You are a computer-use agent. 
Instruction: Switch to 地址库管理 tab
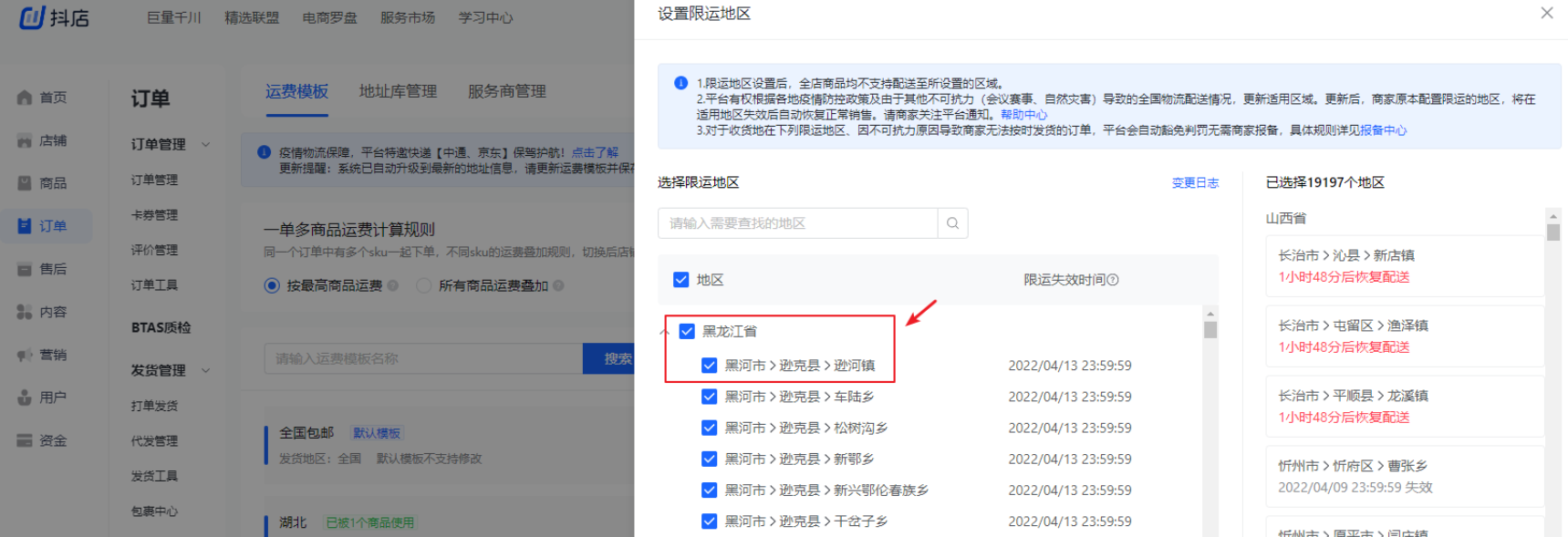[398, 91]
